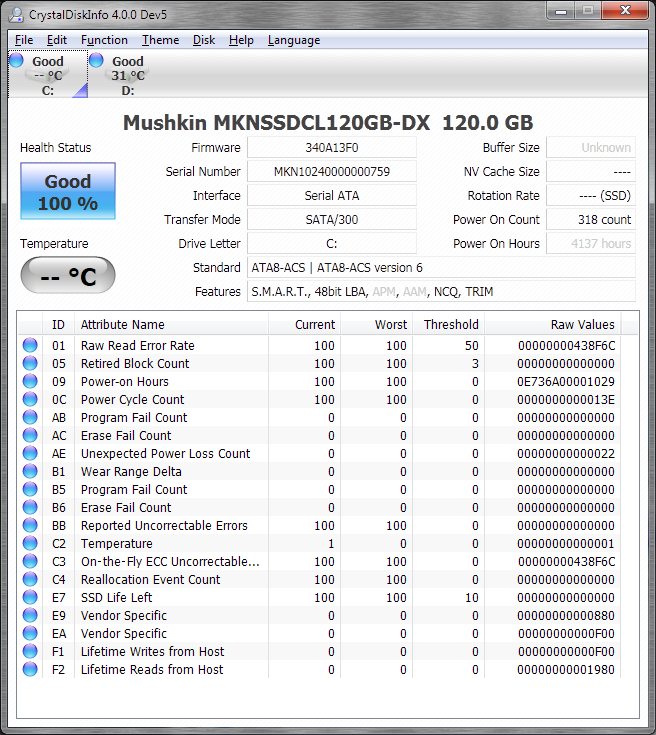Click the Firmware field 340A13F0
Image resolution: width=656 pixels, height=735 pixels.
tap(332, 148)
